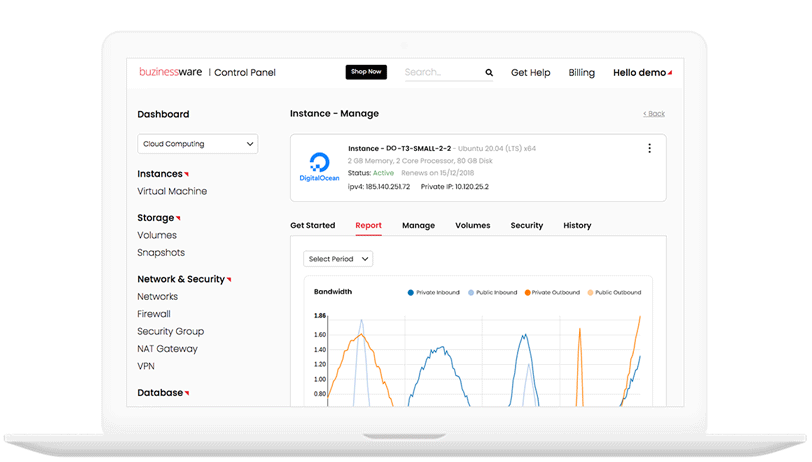Toggle Private Inbound legend dot
This screenshot has height=462, width=812.
click(x=411, y=292)
